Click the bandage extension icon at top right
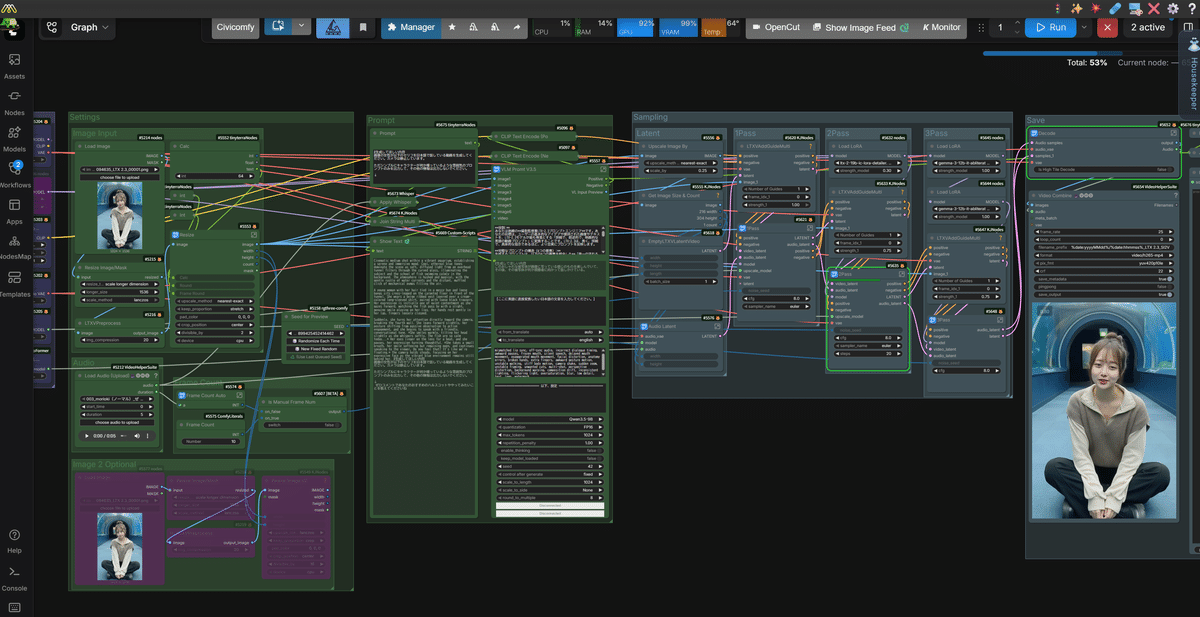Image resolution: width=1200 pixels, height=617 pixels. coord(1116,8)
